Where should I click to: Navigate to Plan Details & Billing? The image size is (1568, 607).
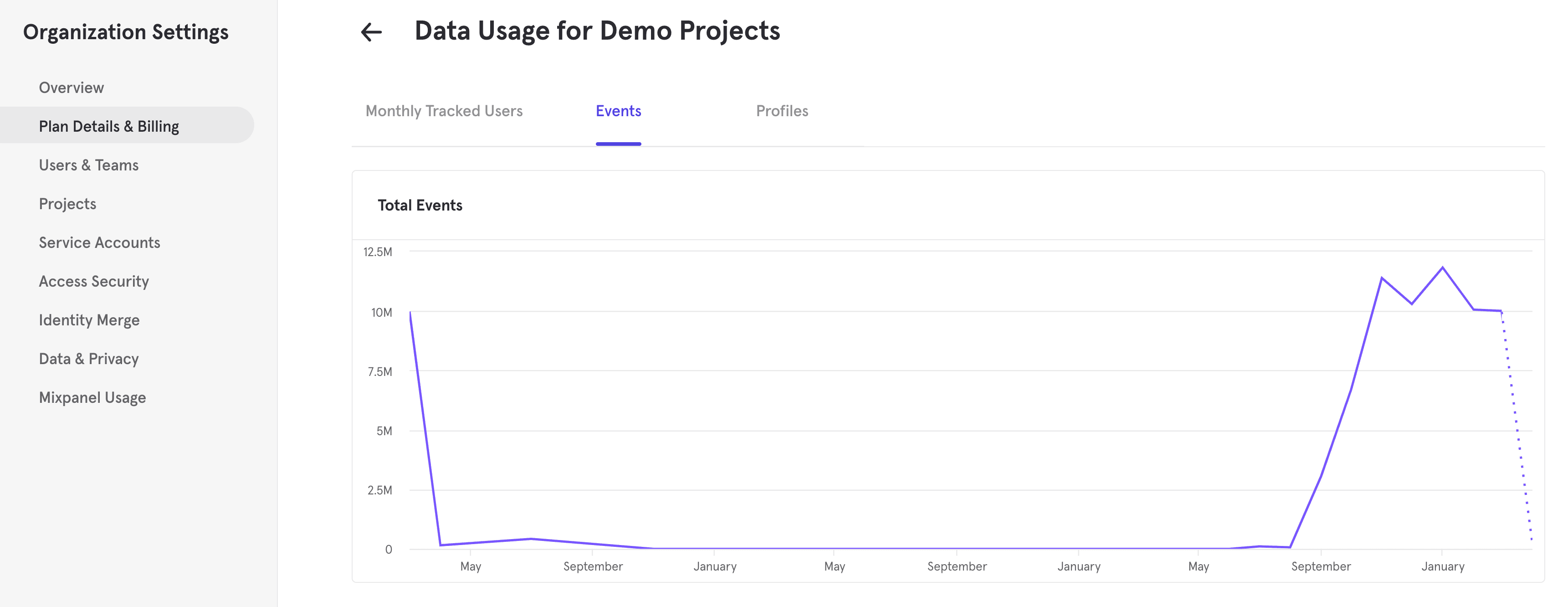tap(109, 125)
